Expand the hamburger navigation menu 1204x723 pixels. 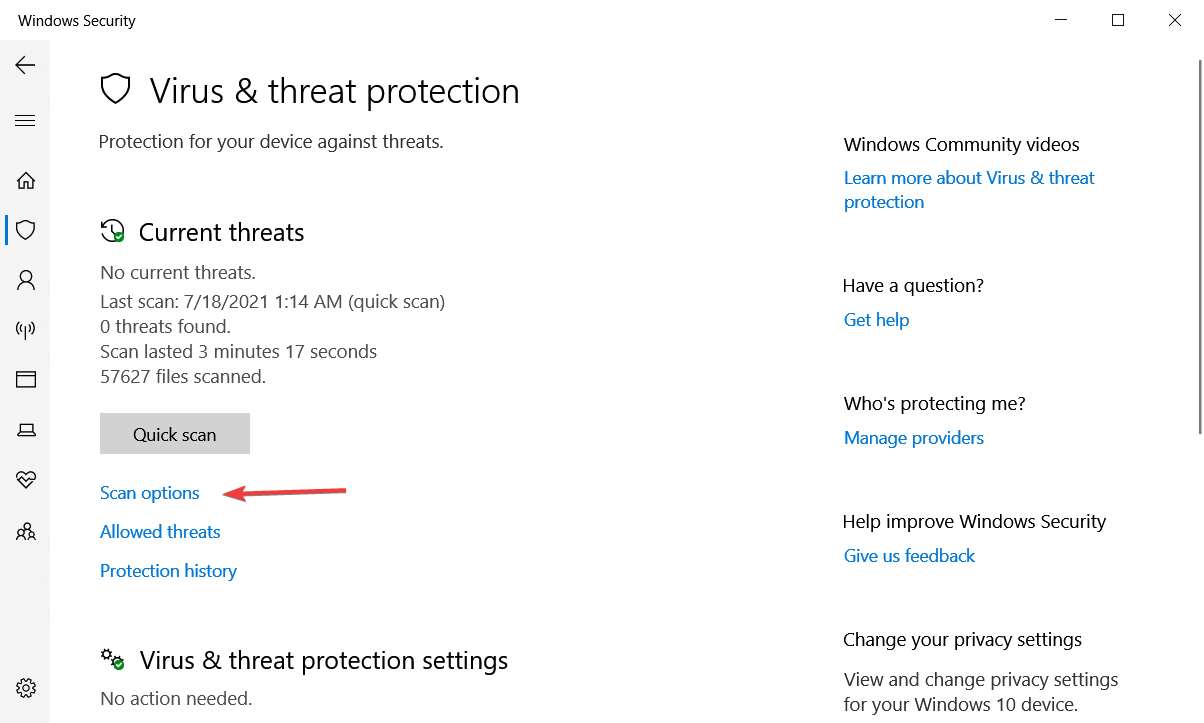point(25,121)
